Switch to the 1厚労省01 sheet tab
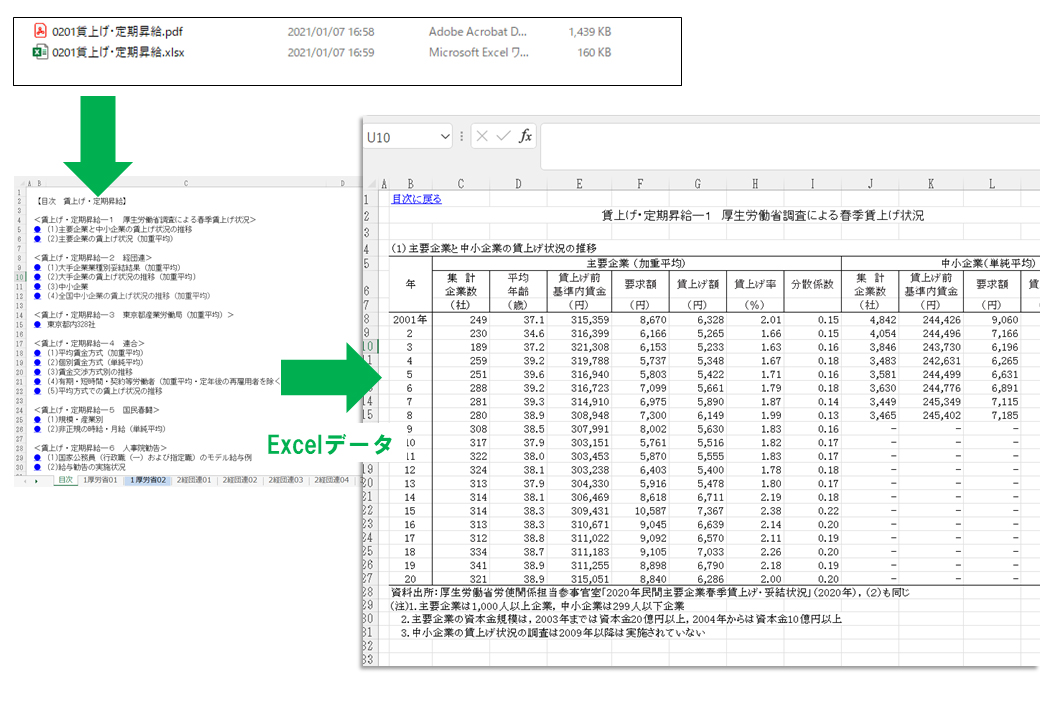The image size is (1040, 720). point(100,480)
